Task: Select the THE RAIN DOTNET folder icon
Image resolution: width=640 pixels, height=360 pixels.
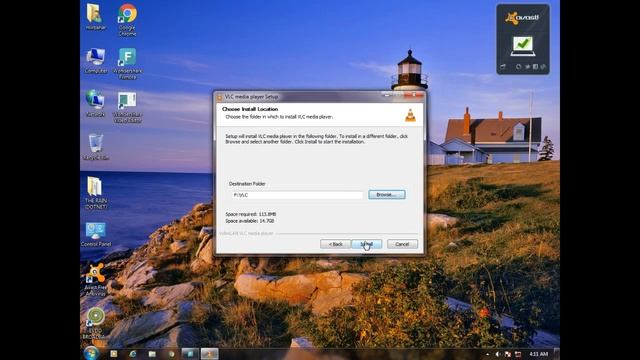Action: point(96,193)
